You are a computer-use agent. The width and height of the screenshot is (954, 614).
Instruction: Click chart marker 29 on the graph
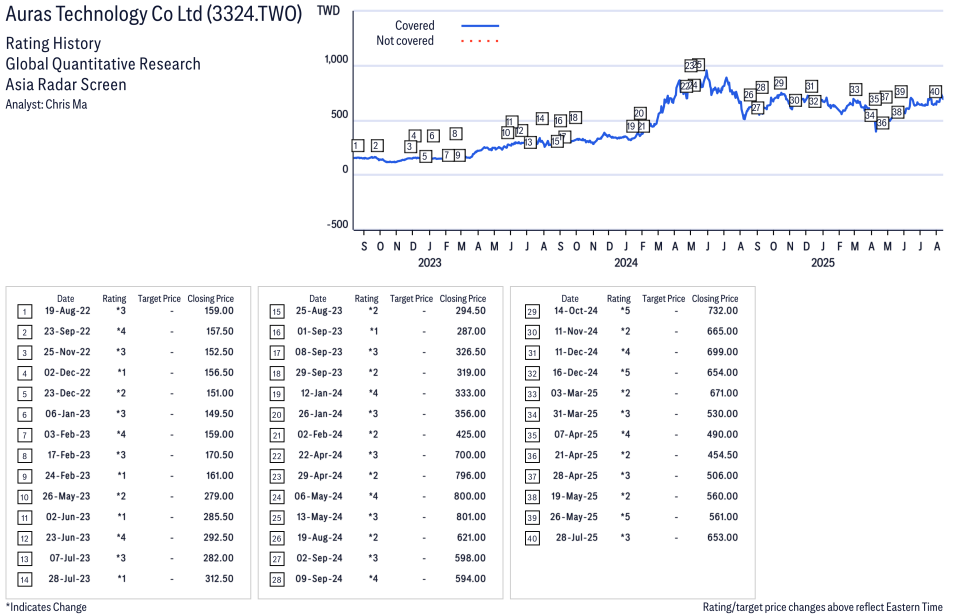(780, 83)
